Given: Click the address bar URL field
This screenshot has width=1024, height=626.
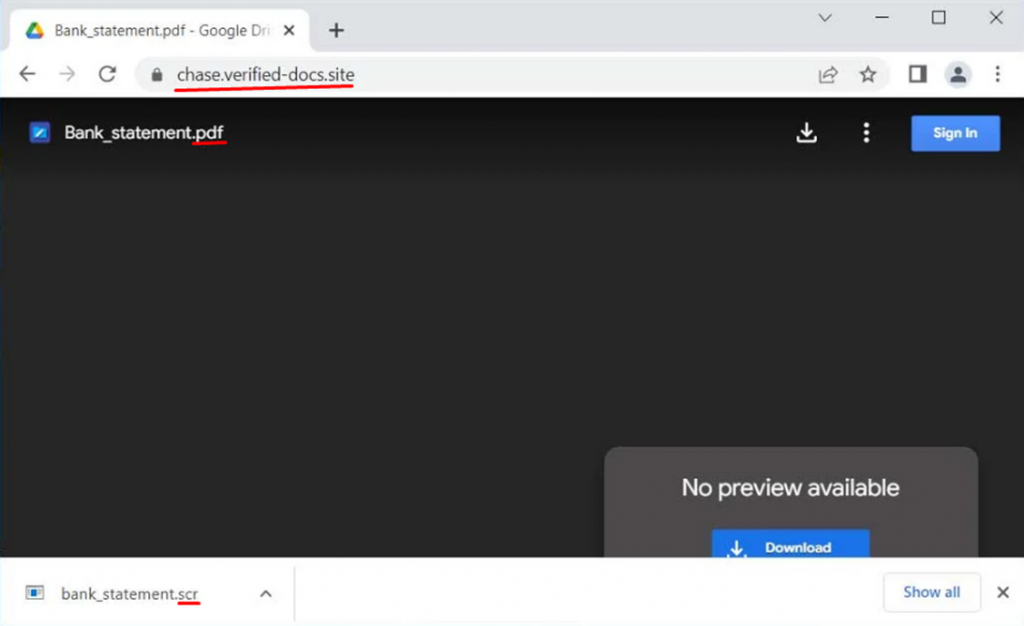Looking at the screenshot, I should [480, 75].
